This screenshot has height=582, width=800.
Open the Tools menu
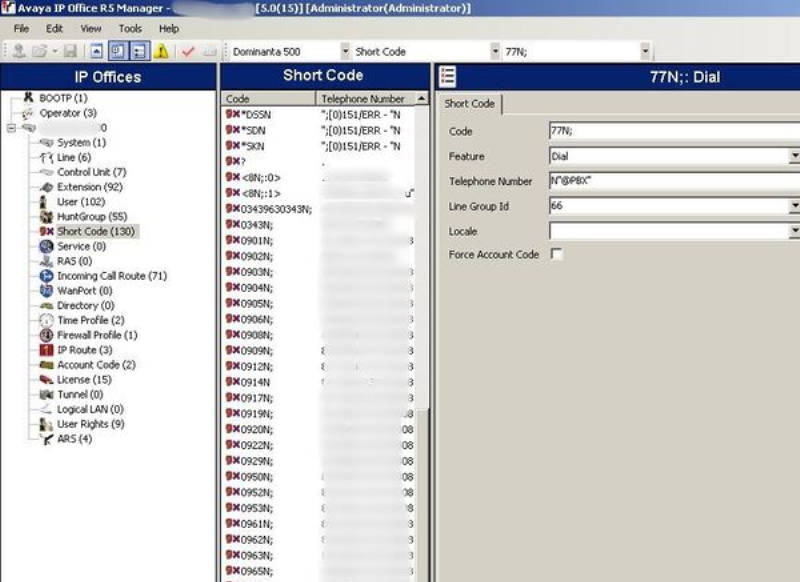click(130, 29)
